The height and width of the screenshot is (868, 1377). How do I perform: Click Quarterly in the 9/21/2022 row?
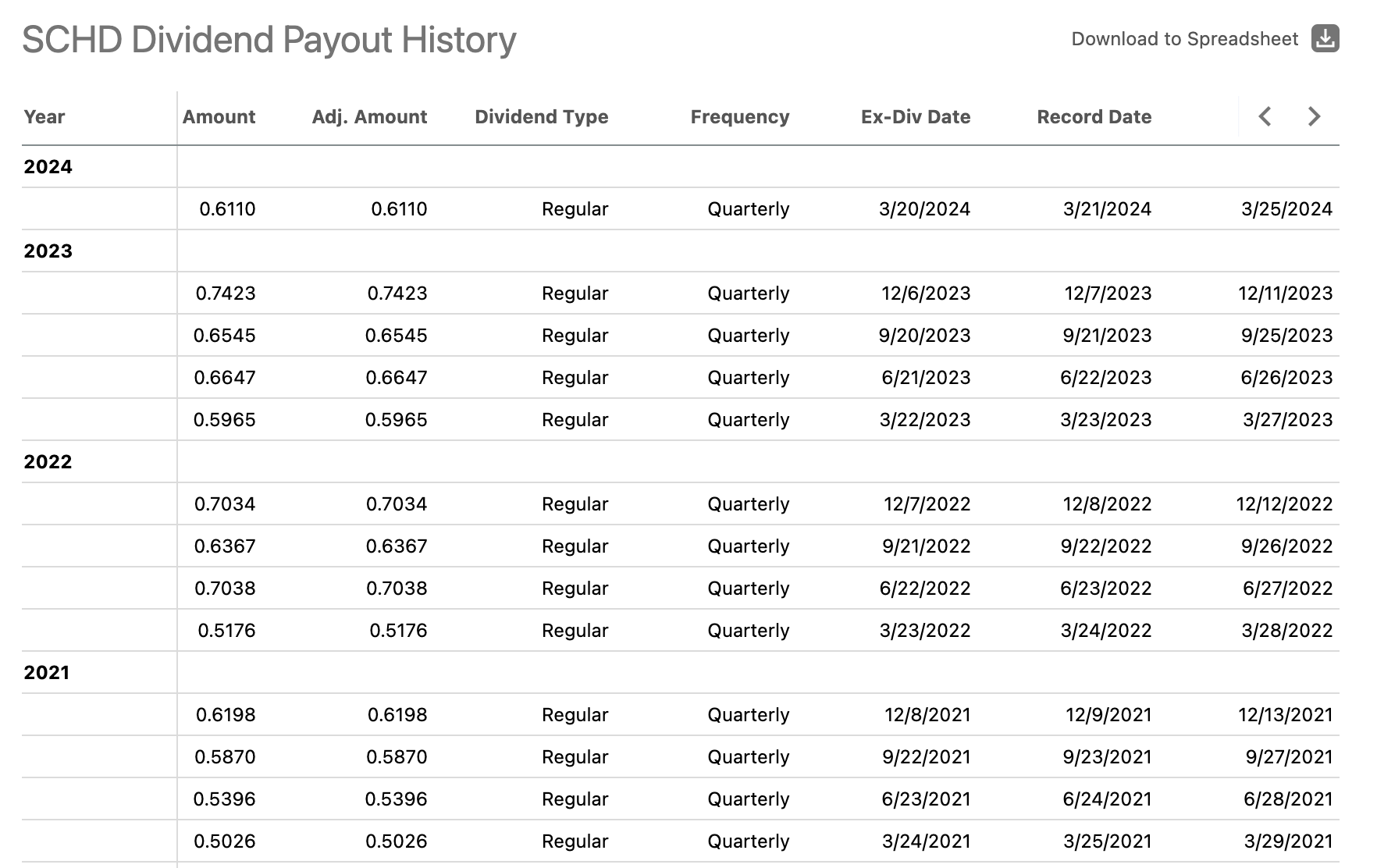749,546
